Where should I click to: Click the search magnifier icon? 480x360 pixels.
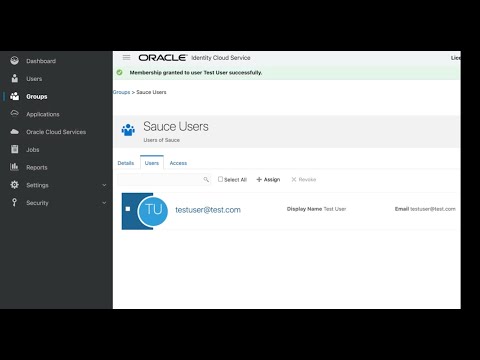click(x=206, y=180)
